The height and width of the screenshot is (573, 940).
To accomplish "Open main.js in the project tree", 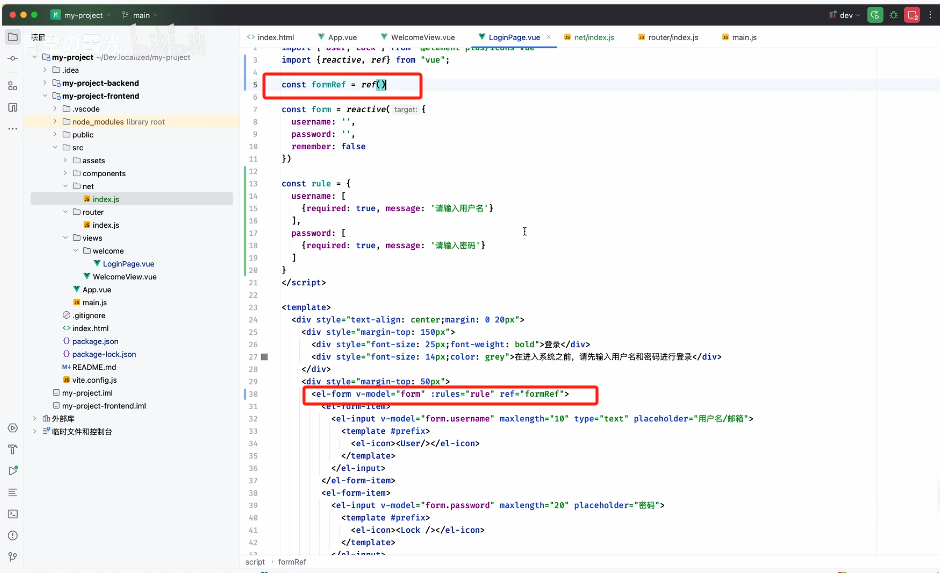I will click(x=90, y=303).
